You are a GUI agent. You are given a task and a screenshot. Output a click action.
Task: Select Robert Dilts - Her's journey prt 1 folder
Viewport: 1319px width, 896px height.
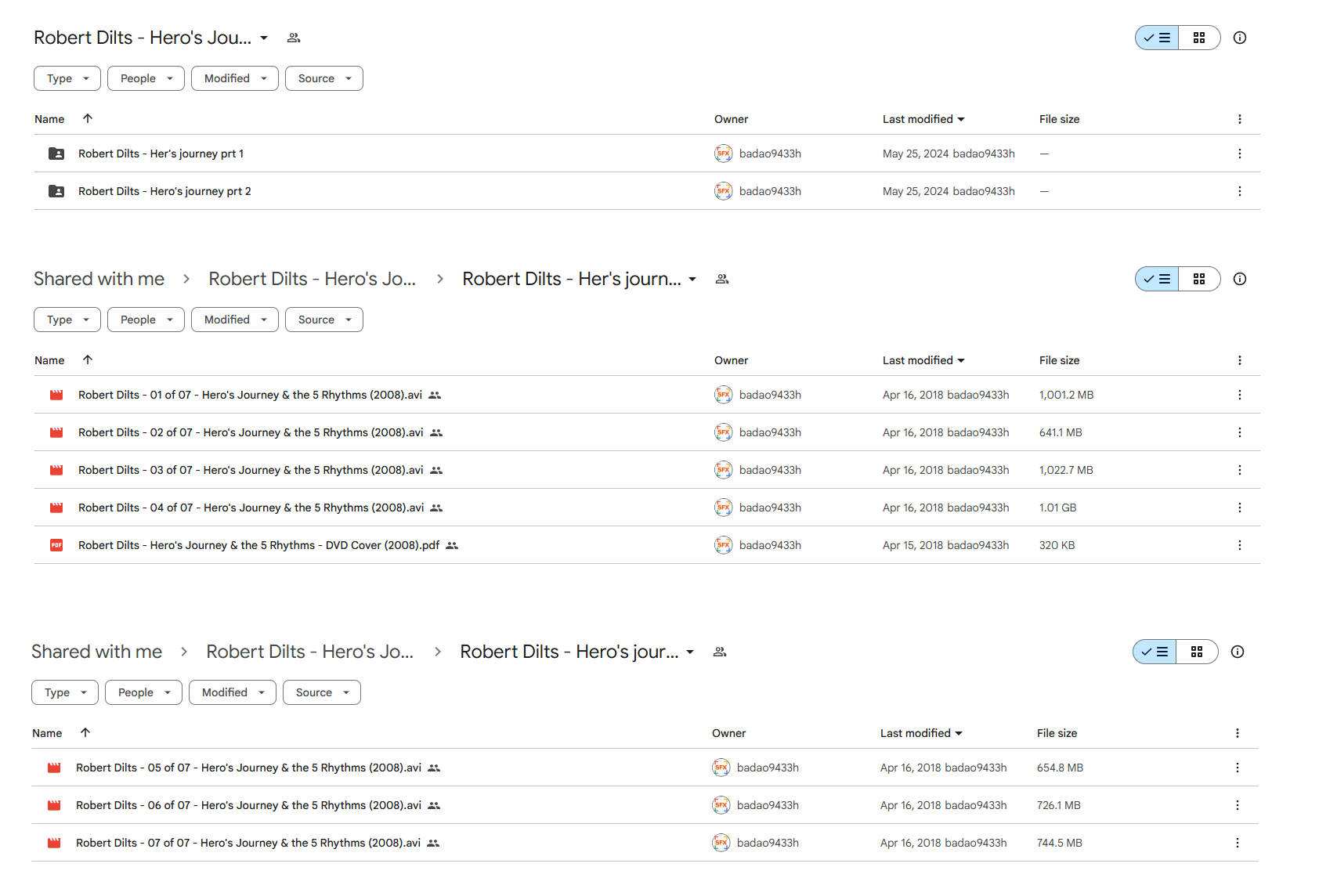tap(647, 154)
